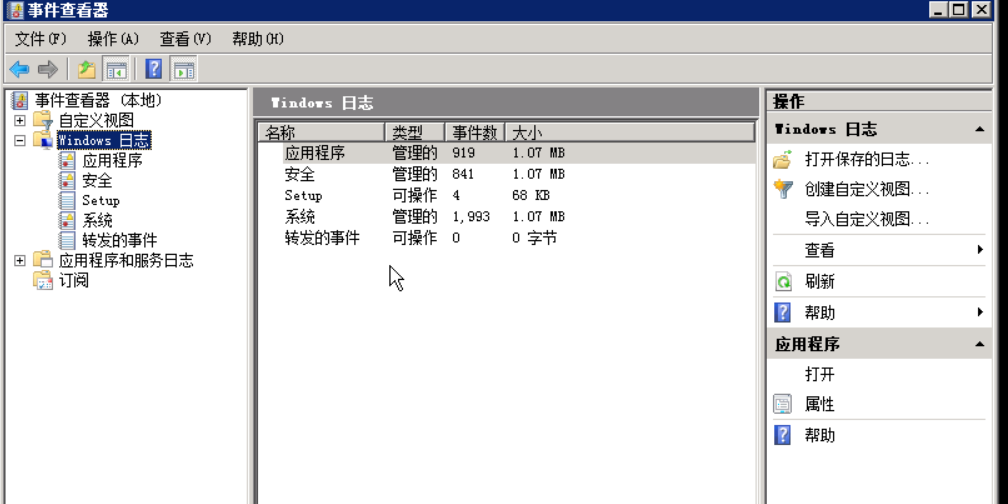Click 打开保存的日志... action link
Image resolution: width=1008 pixels, height=504 pixels.
pos(867,159)
